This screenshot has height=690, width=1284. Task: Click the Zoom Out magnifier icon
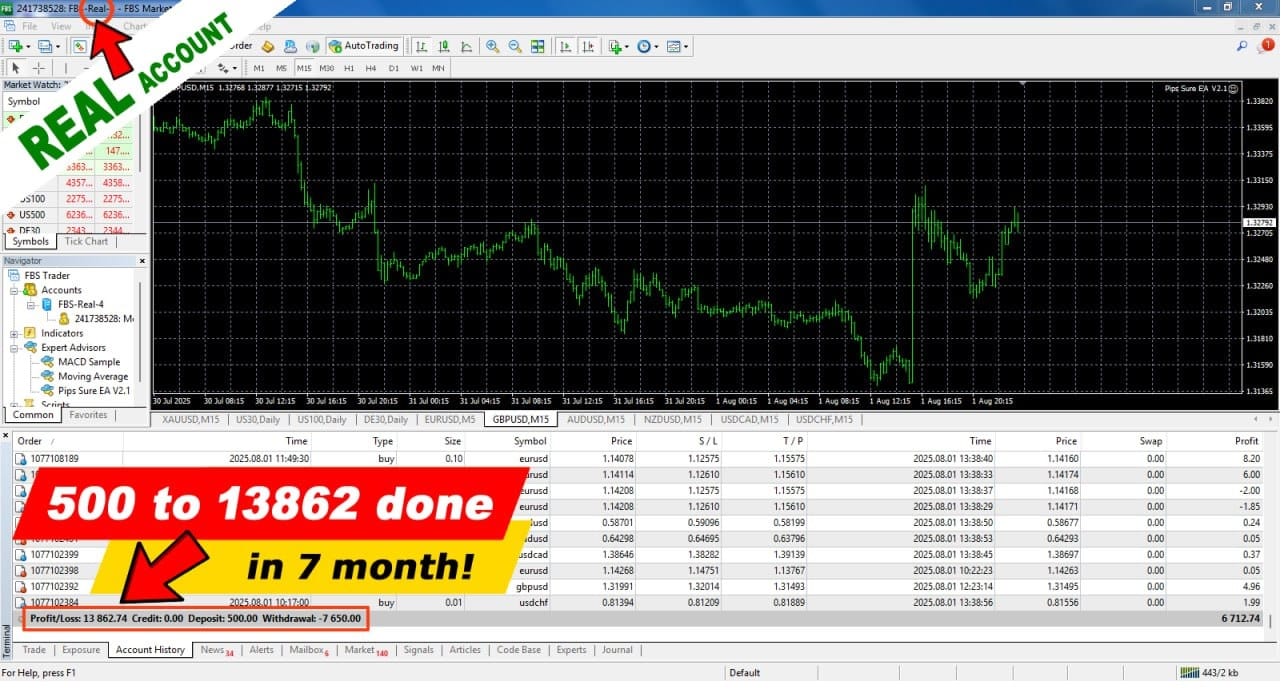tap(515, 46)
